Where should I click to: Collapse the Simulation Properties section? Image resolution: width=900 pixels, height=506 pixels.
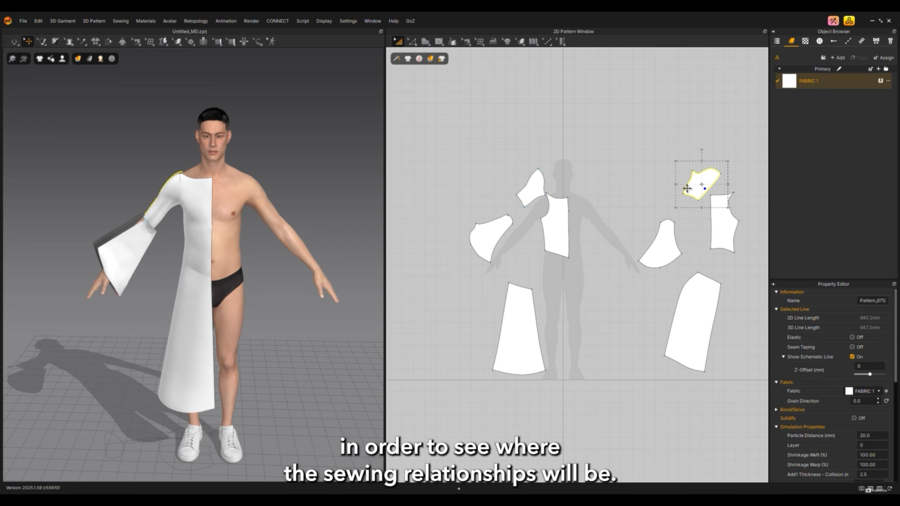777,427
